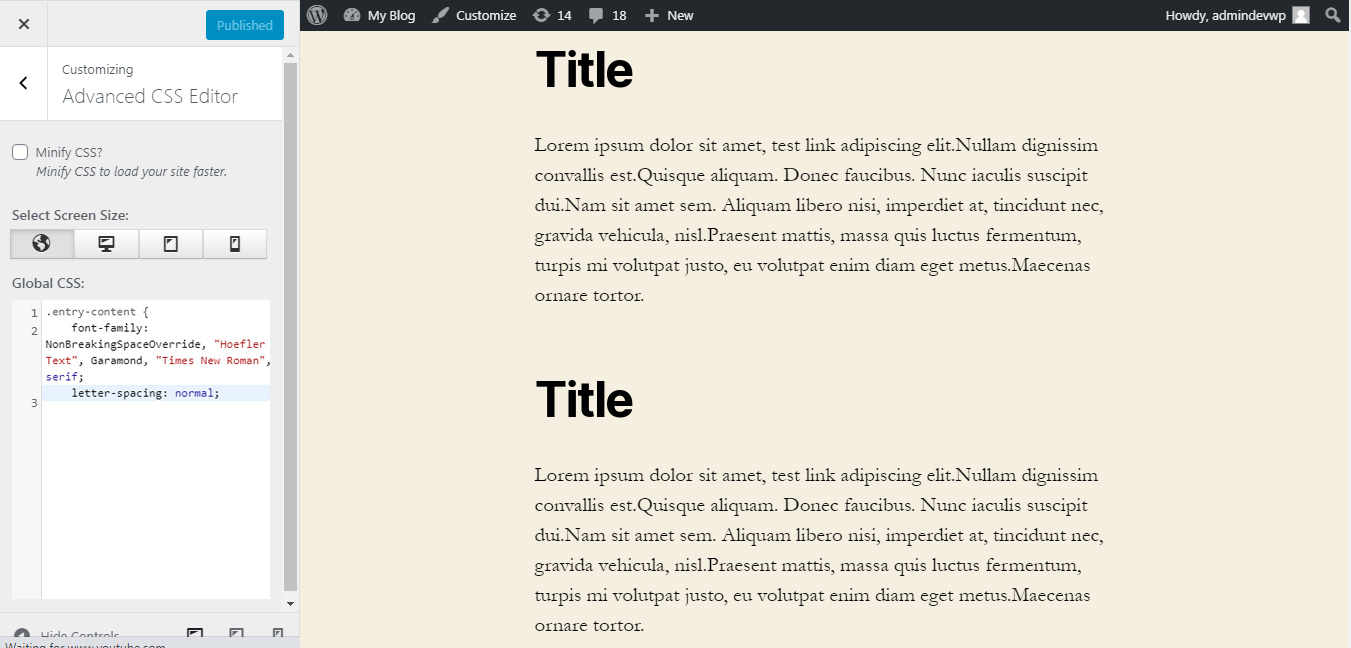Screen dimensions: 1351x648
Task: Click the search magnifier in the admin bar
Action: coord(1332,15)
